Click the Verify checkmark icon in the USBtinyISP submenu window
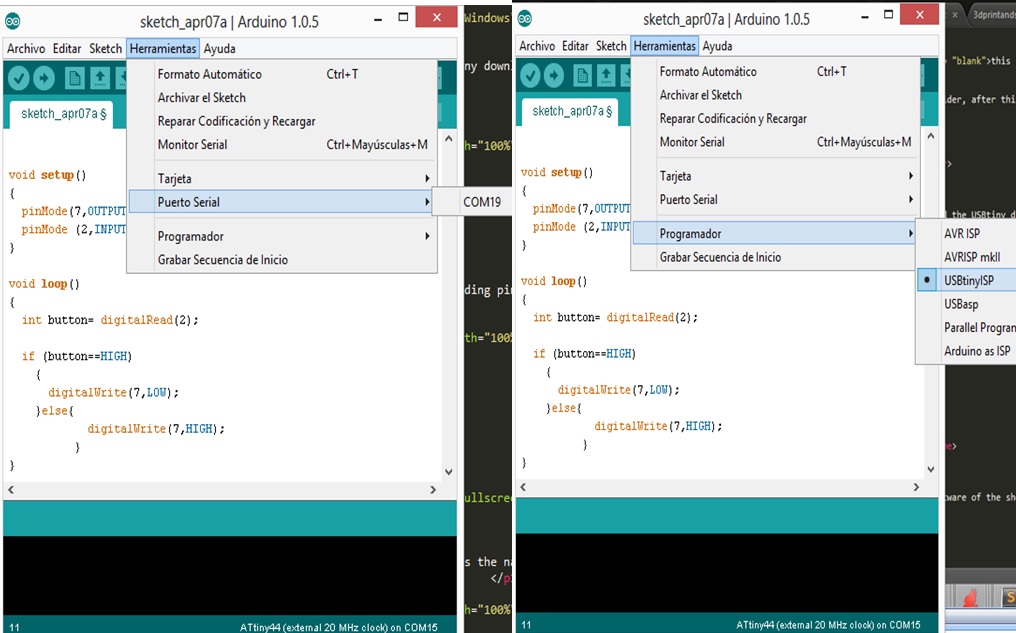The height and width of the screenshot is (633, 1016). (x=530, y=76)
